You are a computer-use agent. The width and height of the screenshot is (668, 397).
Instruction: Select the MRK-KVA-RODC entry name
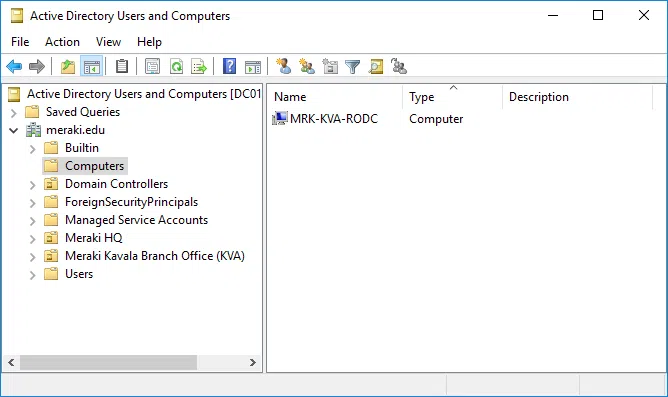pos(334,118)
